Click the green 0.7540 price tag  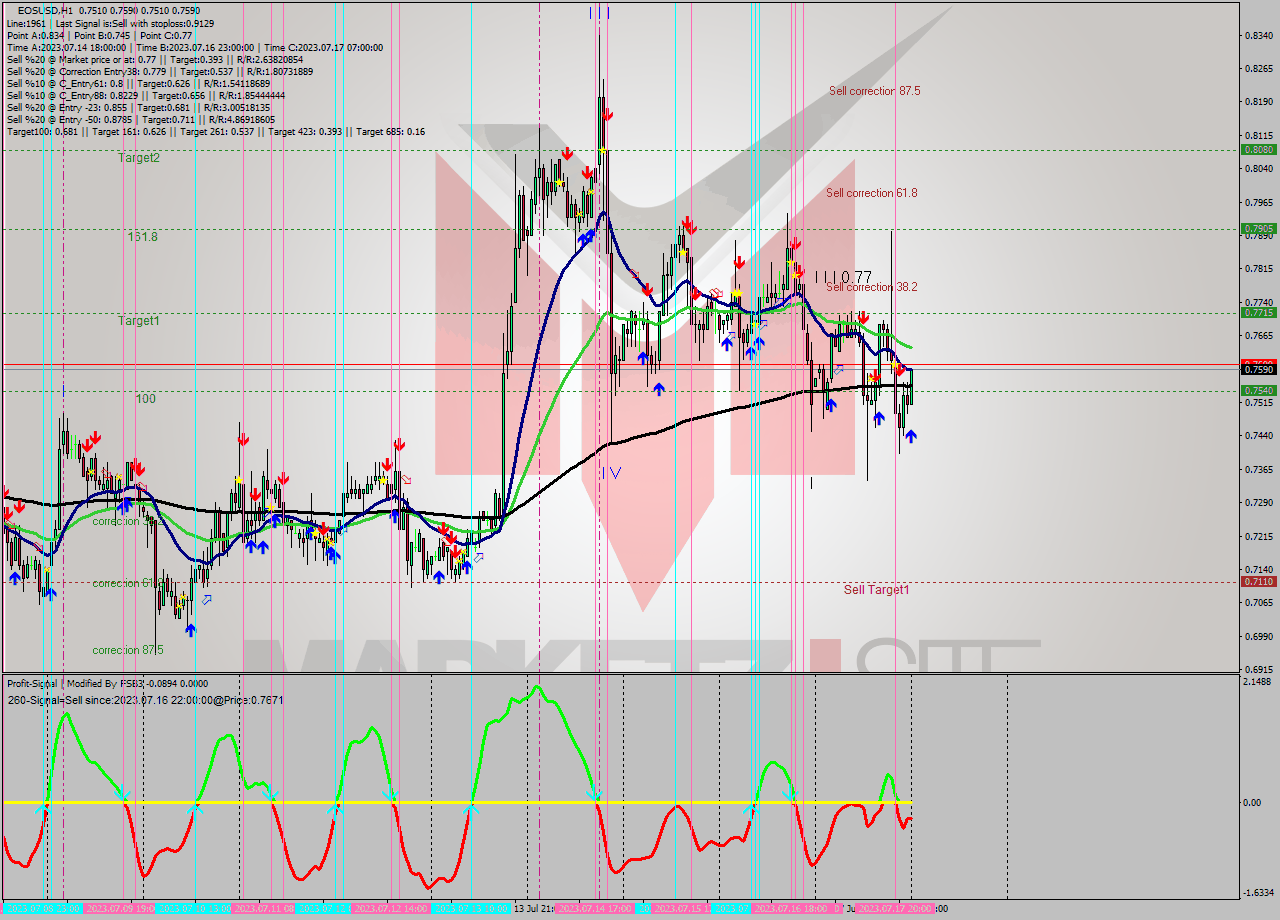[x=1258, y=390]
